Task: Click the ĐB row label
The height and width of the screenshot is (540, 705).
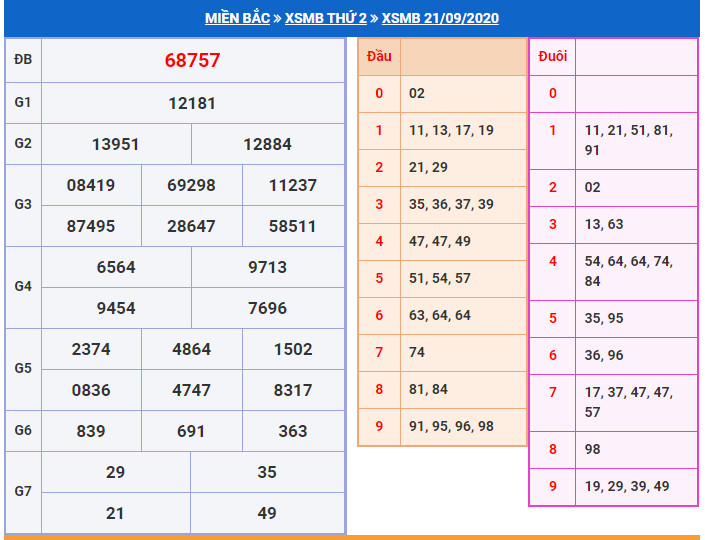Action: point(23,59)
